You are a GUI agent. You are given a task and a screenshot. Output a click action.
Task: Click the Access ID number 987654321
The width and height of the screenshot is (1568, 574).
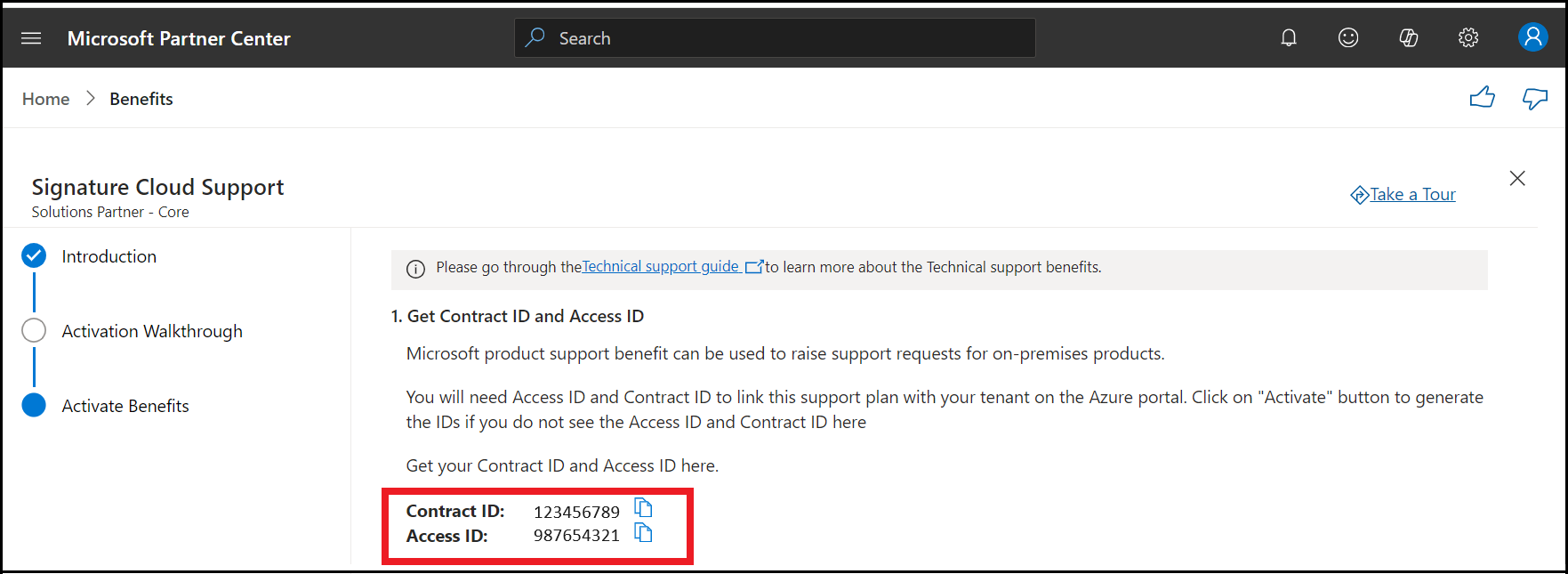[576, 535]
